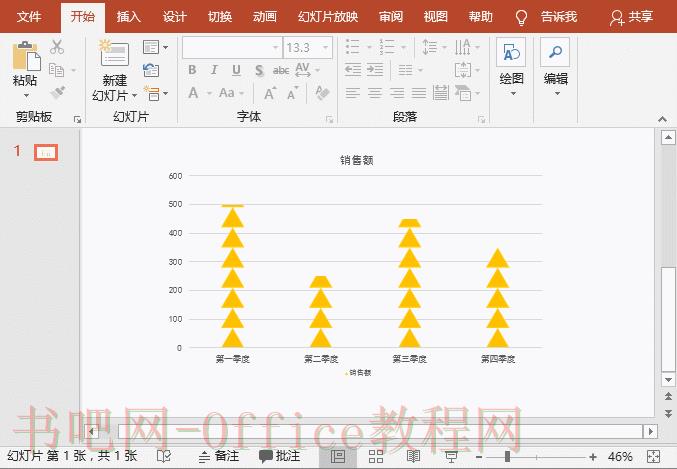Toggle Italic formatting
The image size is (677, 469).
coord(214,70)
